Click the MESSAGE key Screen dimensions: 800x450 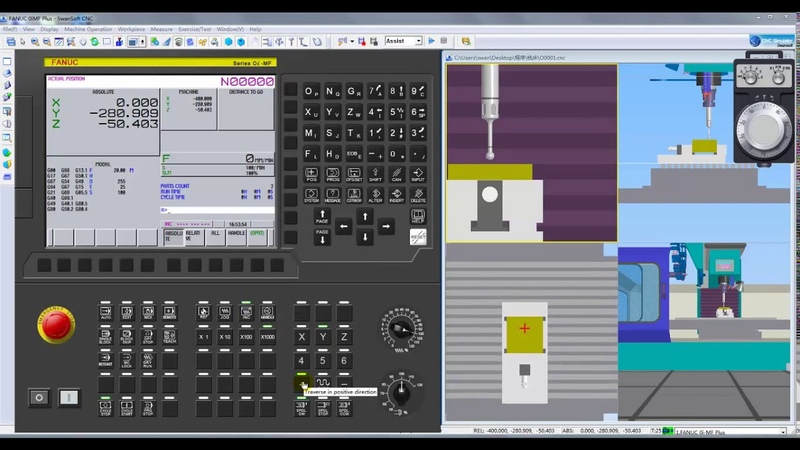333,195
